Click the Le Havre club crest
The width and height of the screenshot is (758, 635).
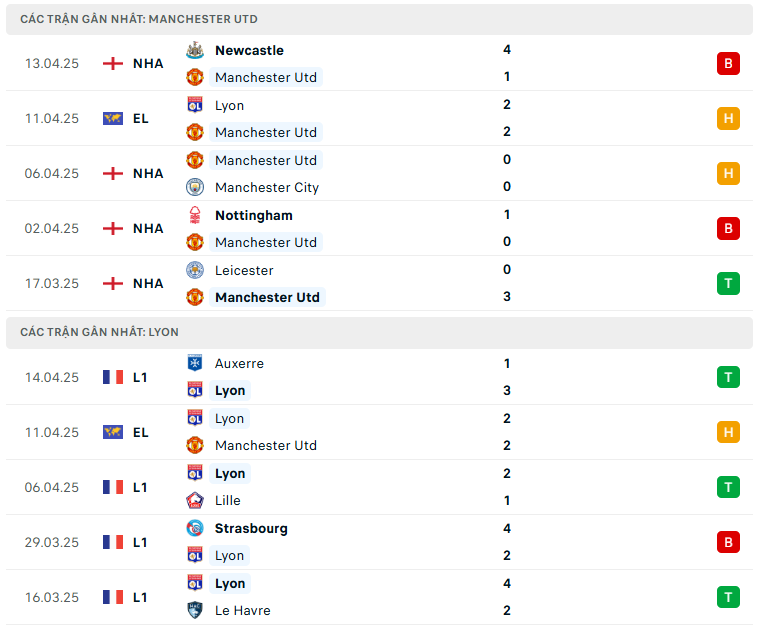click(195, 610)
